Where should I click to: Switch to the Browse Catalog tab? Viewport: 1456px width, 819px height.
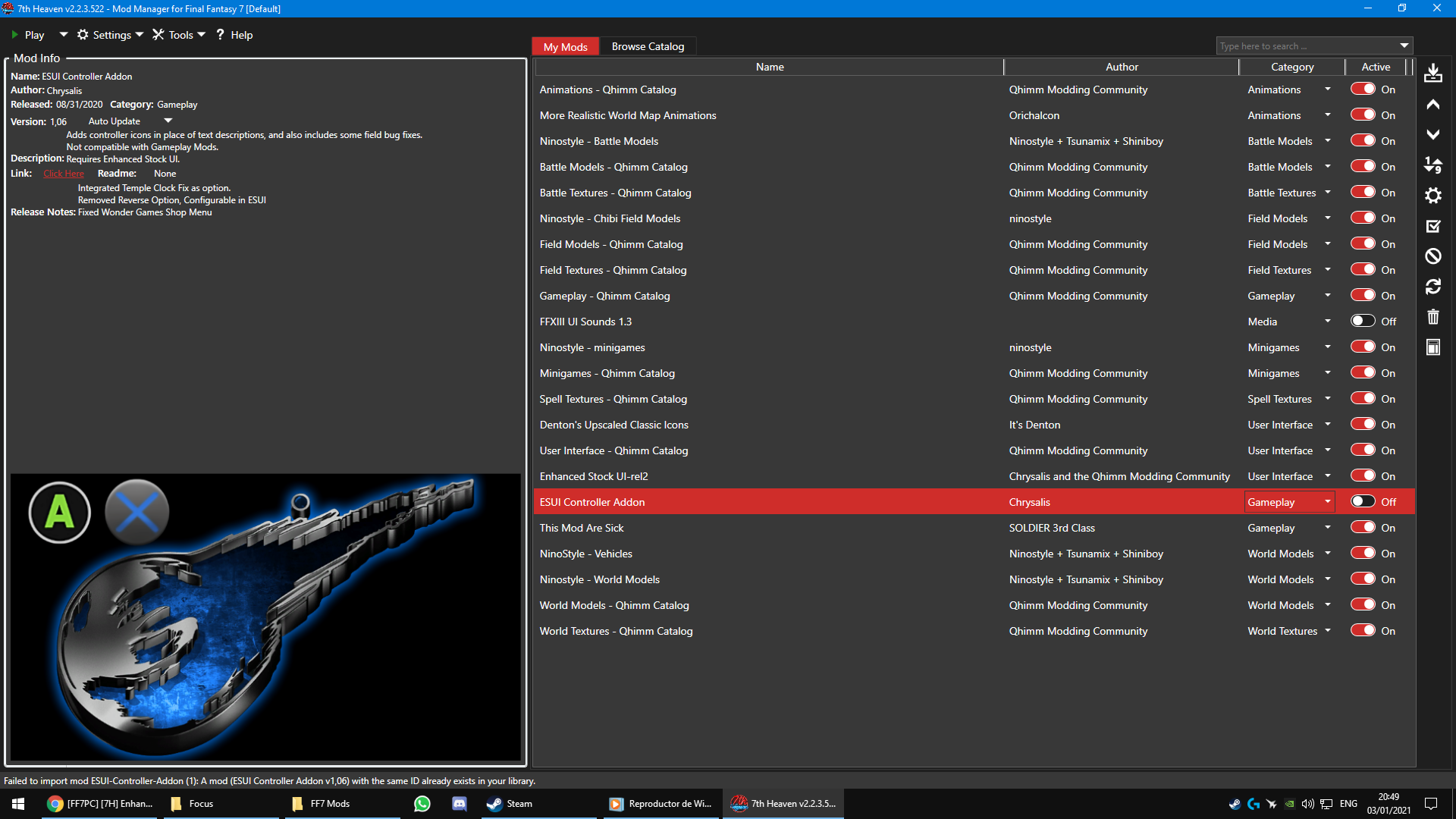tap(648, 46)
